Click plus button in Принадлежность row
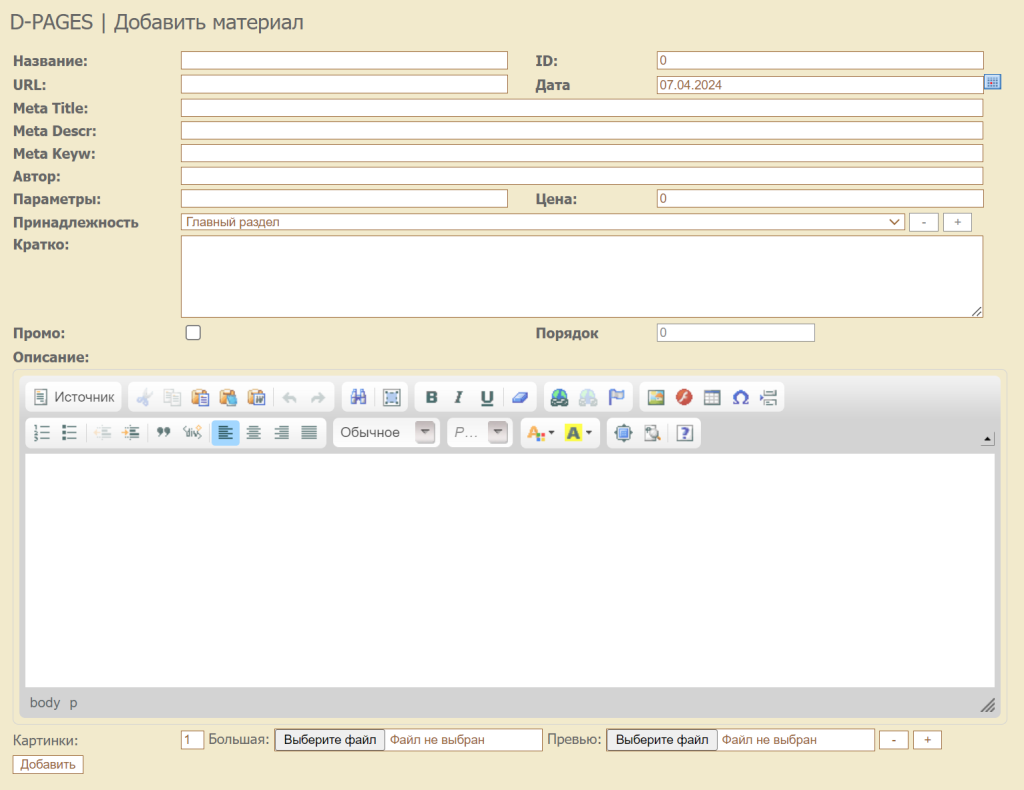 pyautogui.click(x=957, y=223)
